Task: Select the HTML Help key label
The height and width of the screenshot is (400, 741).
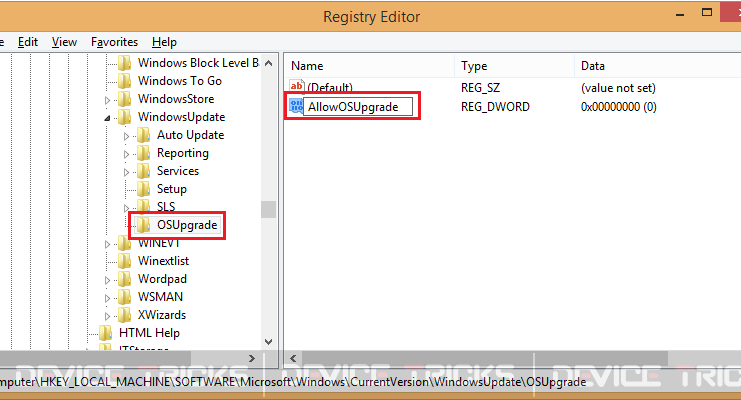Action: click(149, 333)
